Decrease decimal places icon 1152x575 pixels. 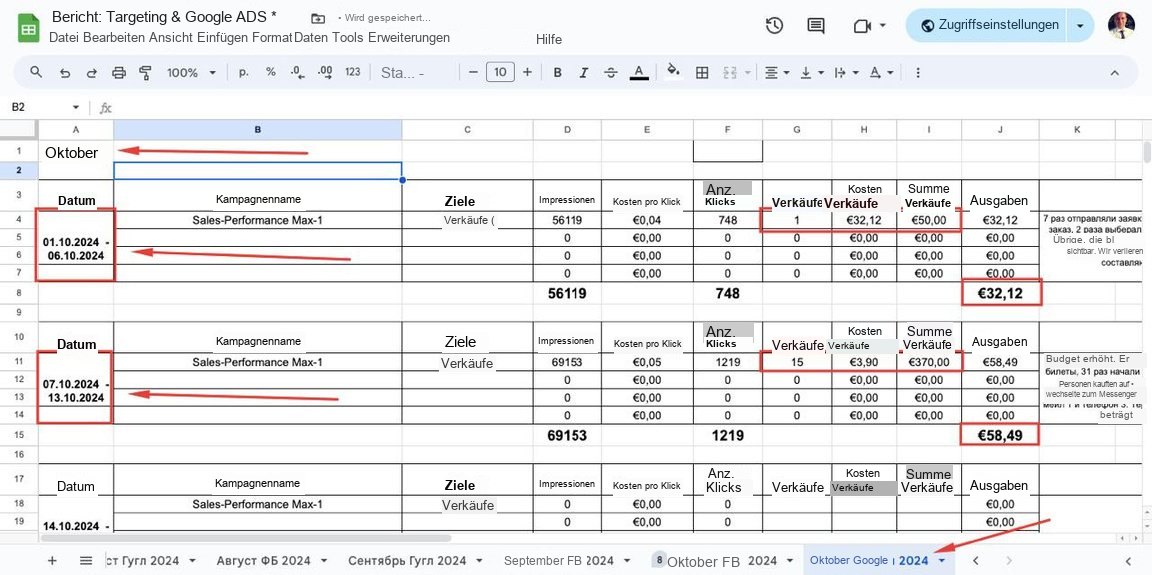pos(298,72)
